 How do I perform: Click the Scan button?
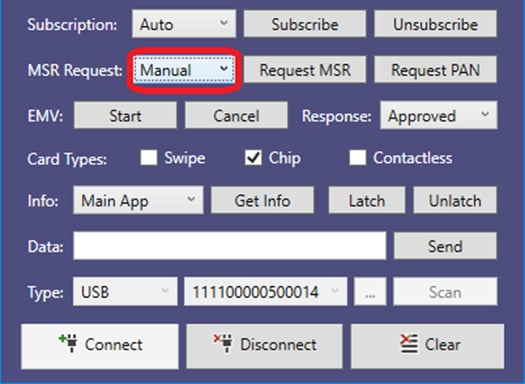[x=445, y=292]
